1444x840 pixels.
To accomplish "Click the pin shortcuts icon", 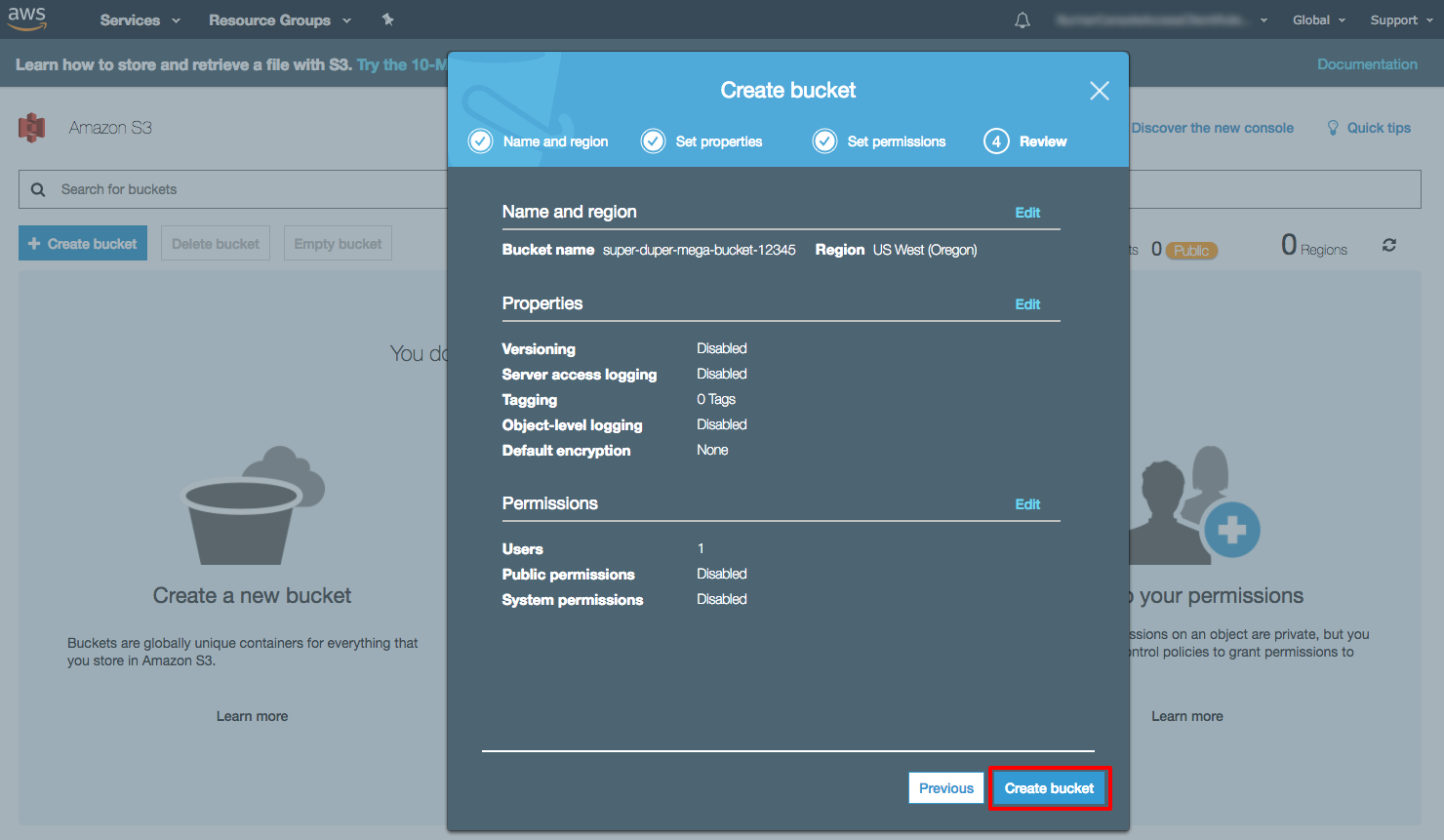I will (387, 20).
